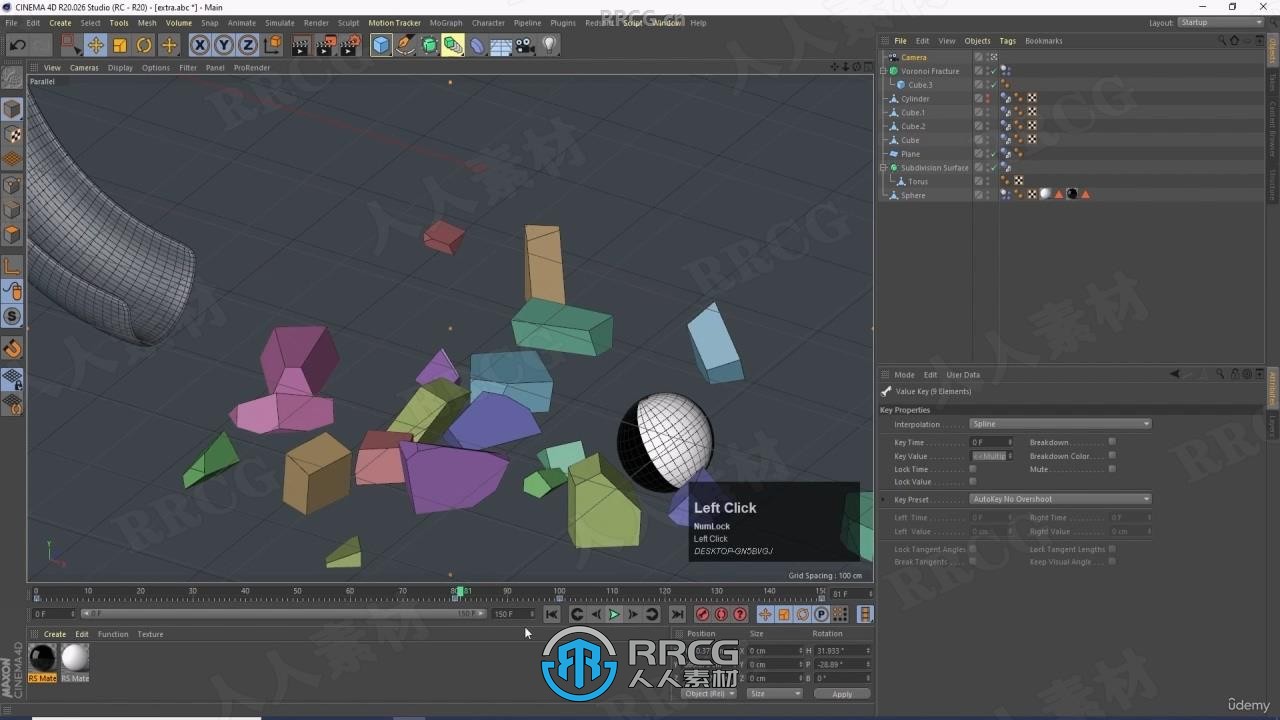Open the Snap settings S icon
The image size is (1280, 720).
[12, 316]
